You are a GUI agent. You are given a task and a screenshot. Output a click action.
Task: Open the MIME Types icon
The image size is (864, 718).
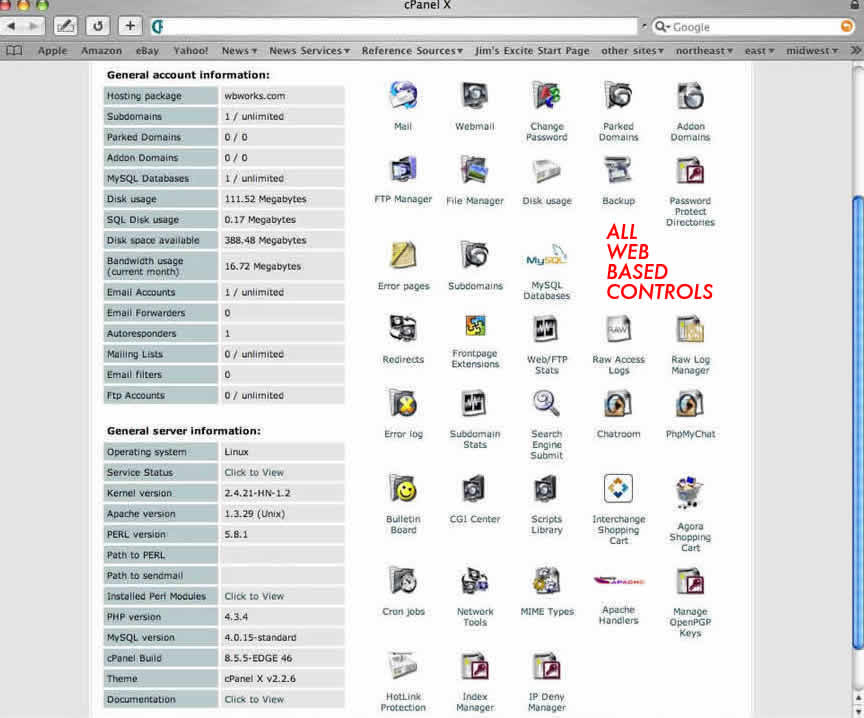click(x=547, y=581)
